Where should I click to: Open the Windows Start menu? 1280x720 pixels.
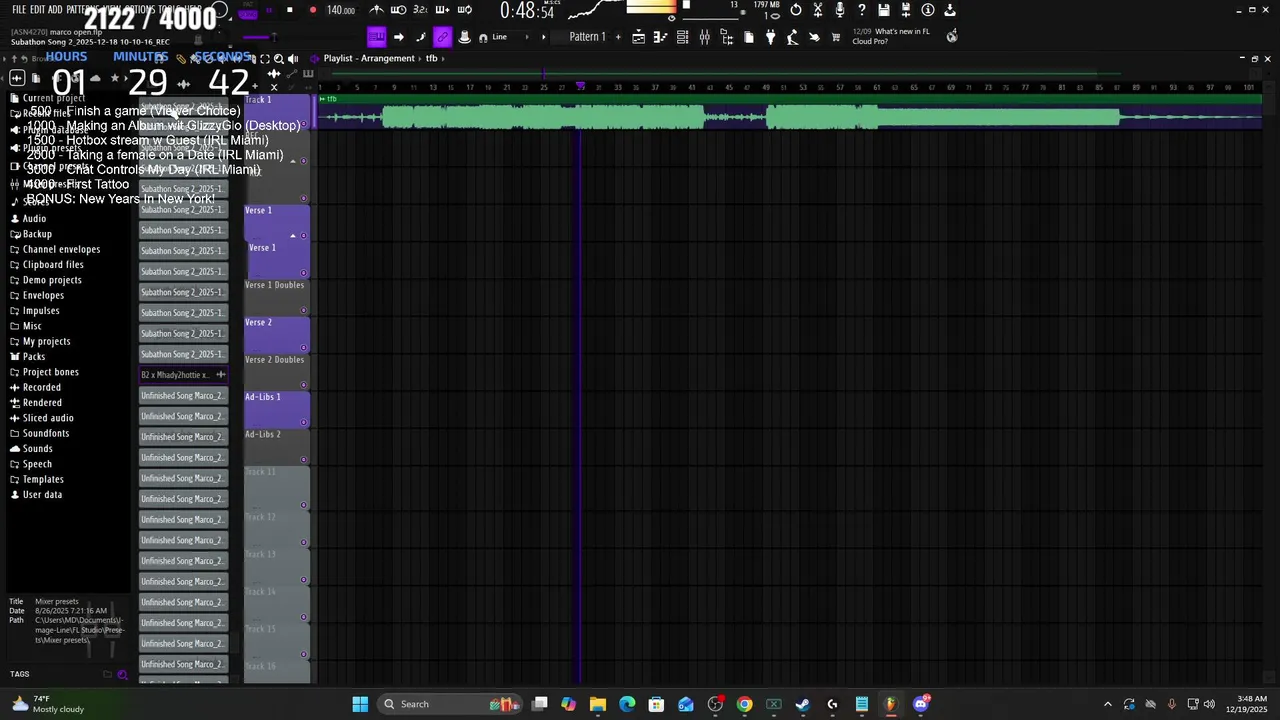(360, 704)
